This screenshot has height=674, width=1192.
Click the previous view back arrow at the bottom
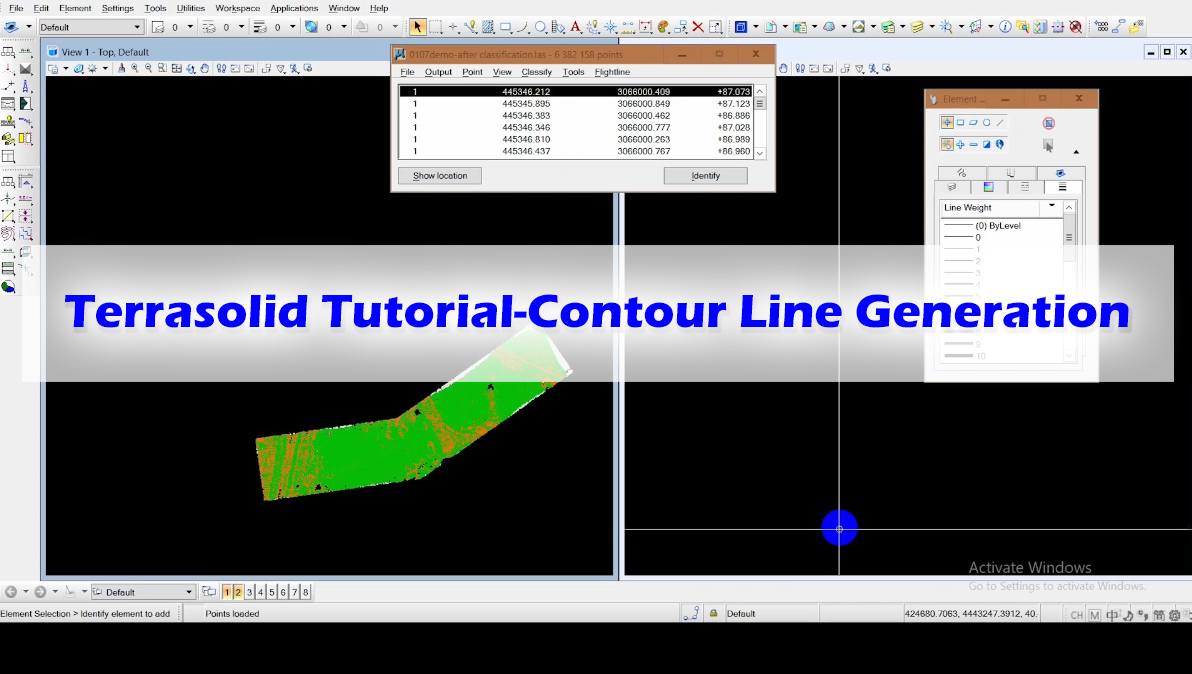tap(11, 592)
